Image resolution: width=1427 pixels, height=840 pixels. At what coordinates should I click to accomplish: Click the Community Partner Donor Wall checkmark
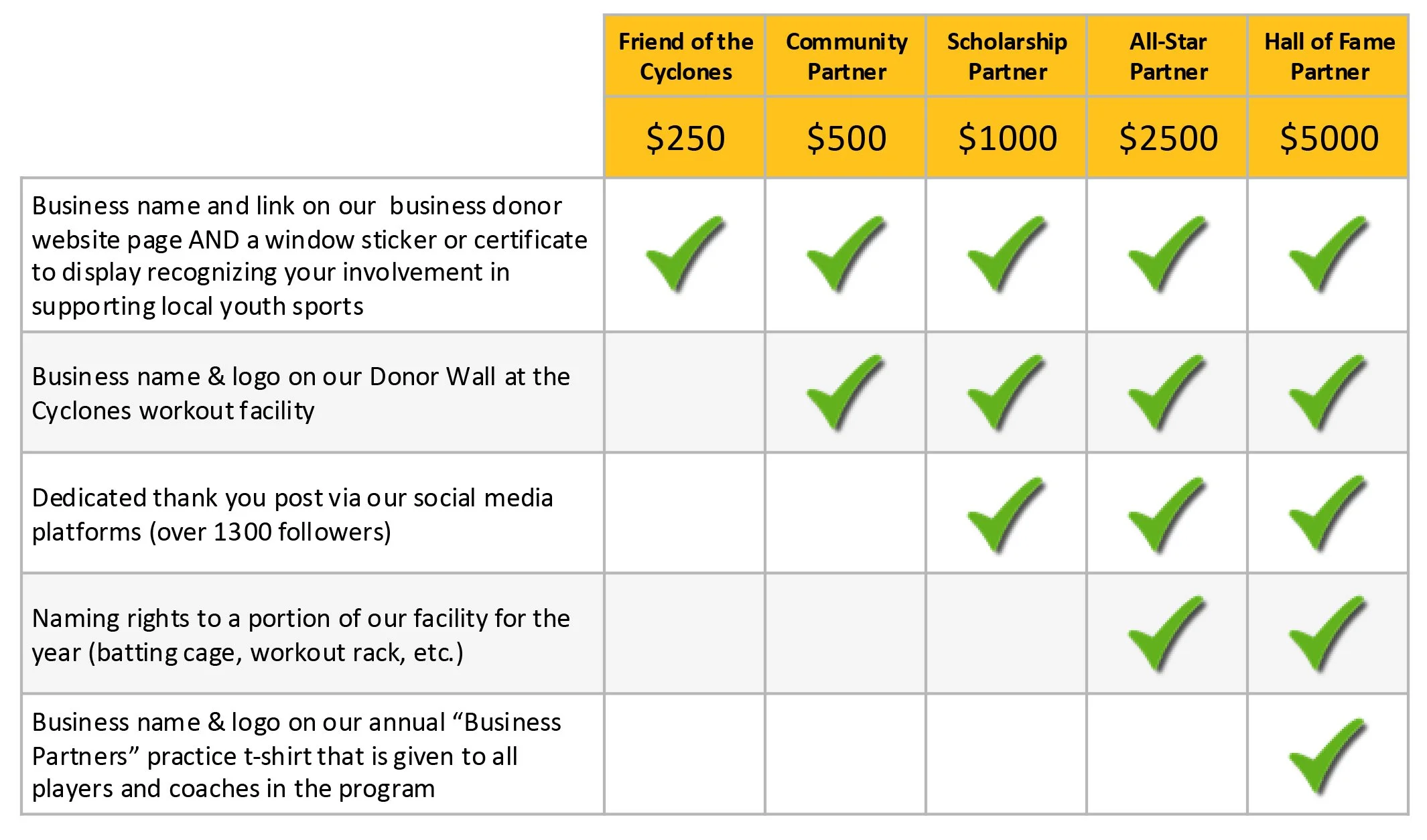click(x=845, y=393)
